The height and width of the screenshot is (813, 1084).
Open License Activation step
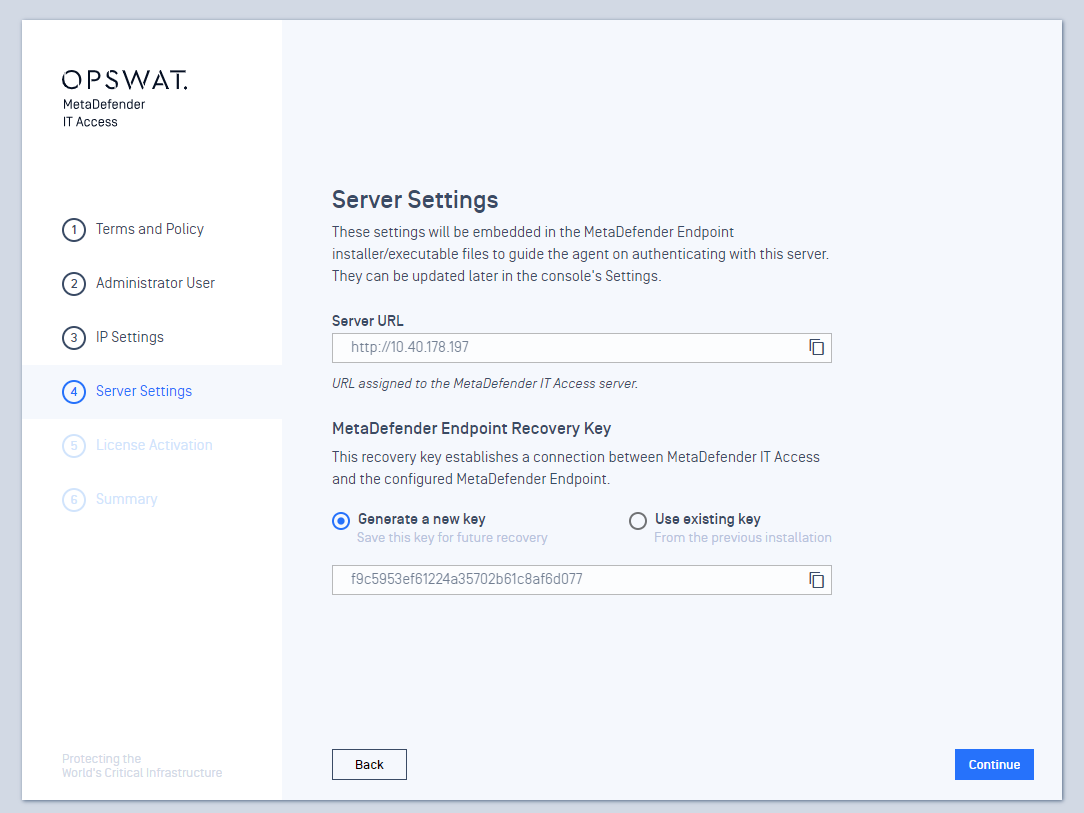click(154, 445)
